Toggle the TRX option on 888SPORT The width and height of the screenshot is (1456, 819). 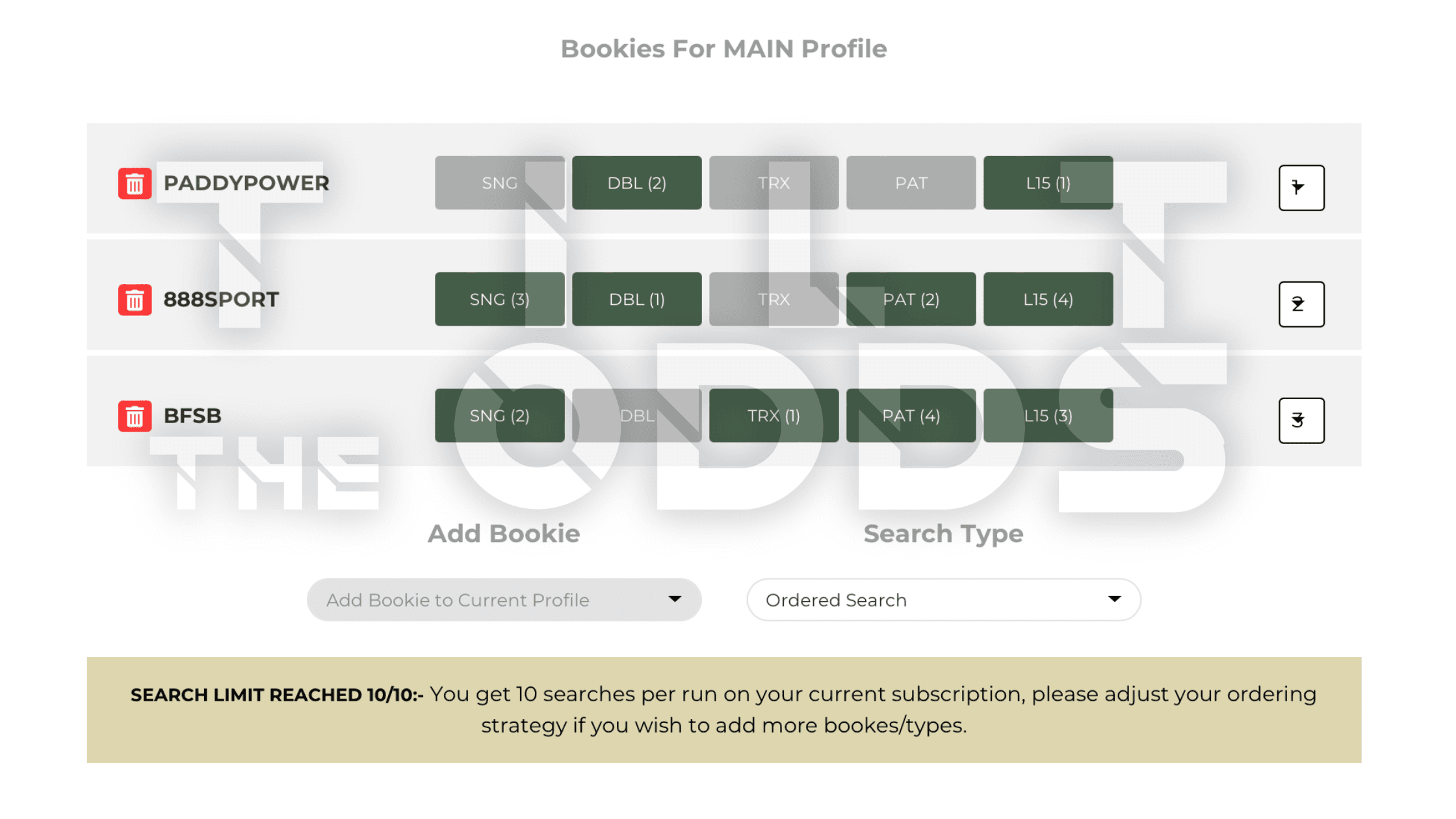click(773, 300)
